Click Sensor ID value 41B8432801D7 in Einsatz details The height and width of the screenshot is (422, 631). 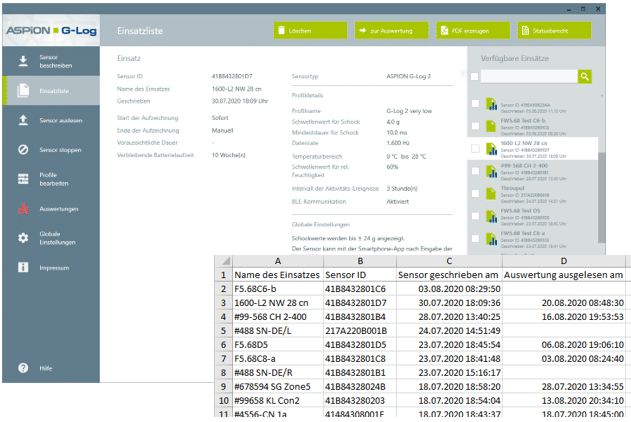(x=232, y=76)
